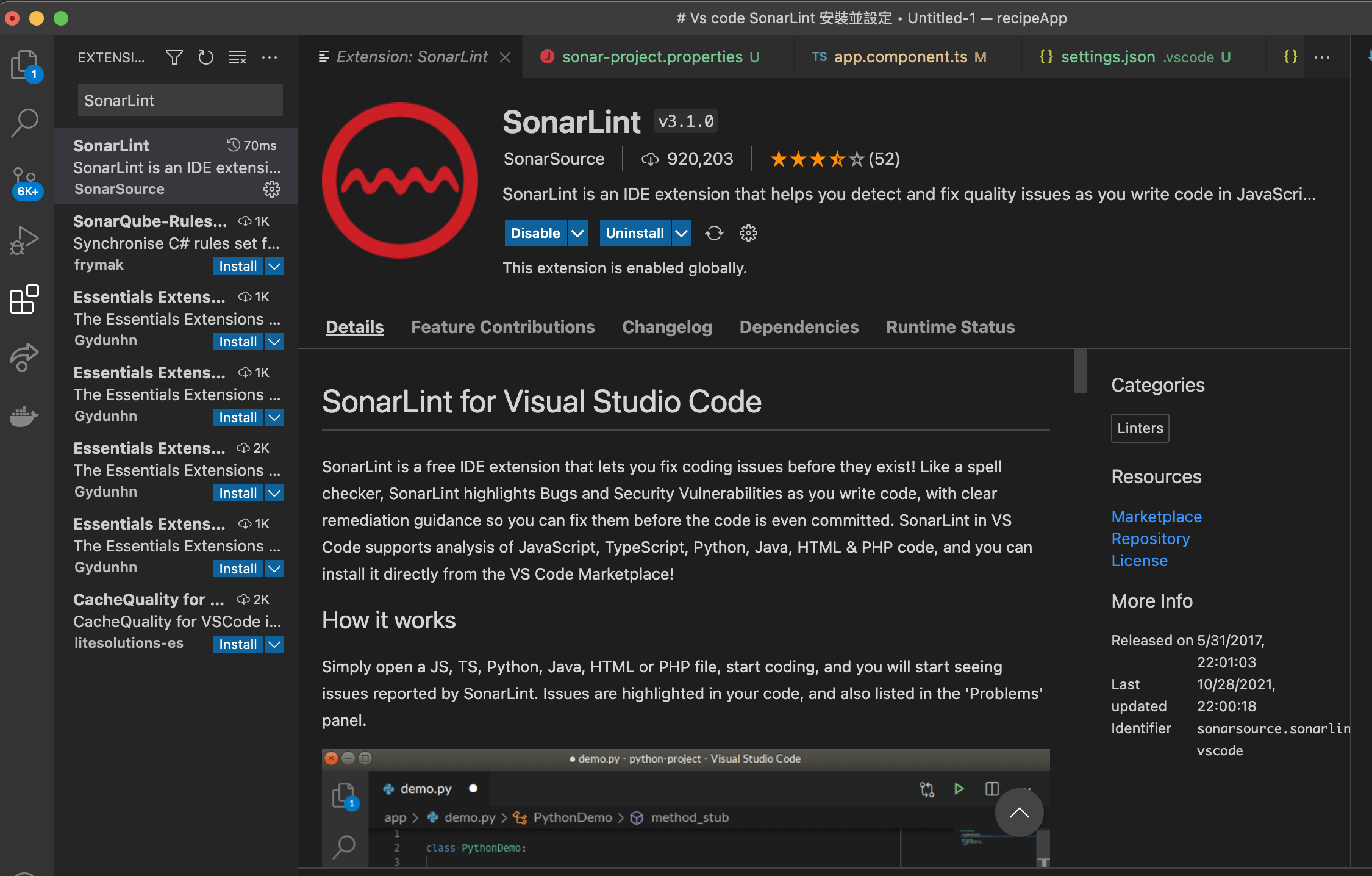The width and height of the screenshot is (1372, 876).
Task: Disable the SonarLint extension
Action: pos(535,233)
